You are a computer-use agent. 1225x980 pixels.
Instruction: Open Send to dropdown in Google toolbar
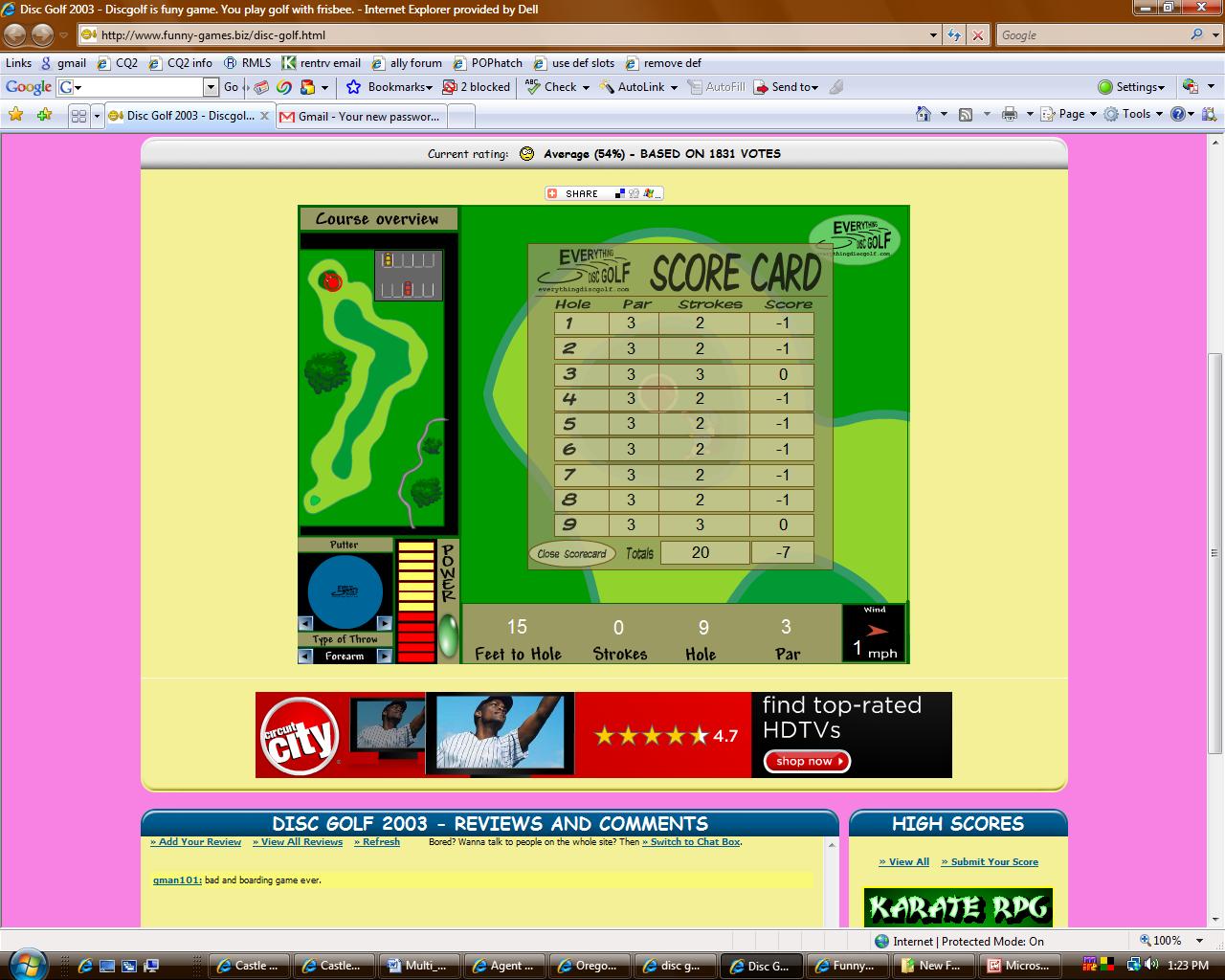tap(786, 87)
